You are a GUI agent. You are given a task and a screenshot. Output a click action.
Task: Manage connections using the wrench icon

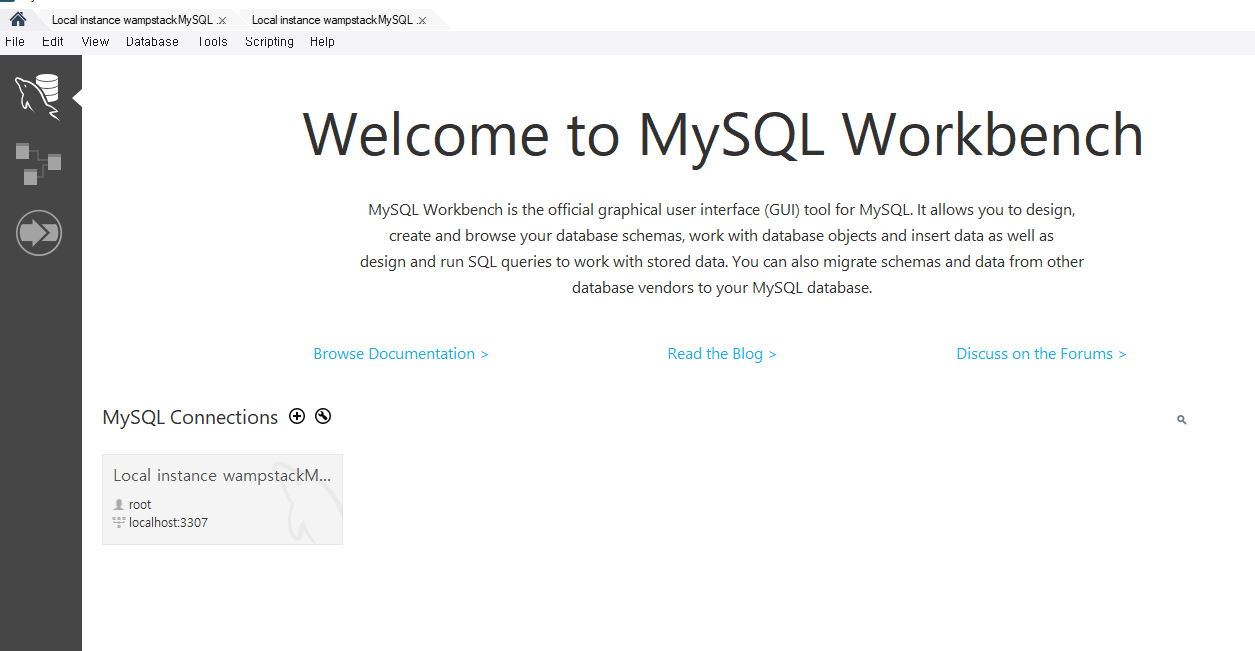click(322, 416)
